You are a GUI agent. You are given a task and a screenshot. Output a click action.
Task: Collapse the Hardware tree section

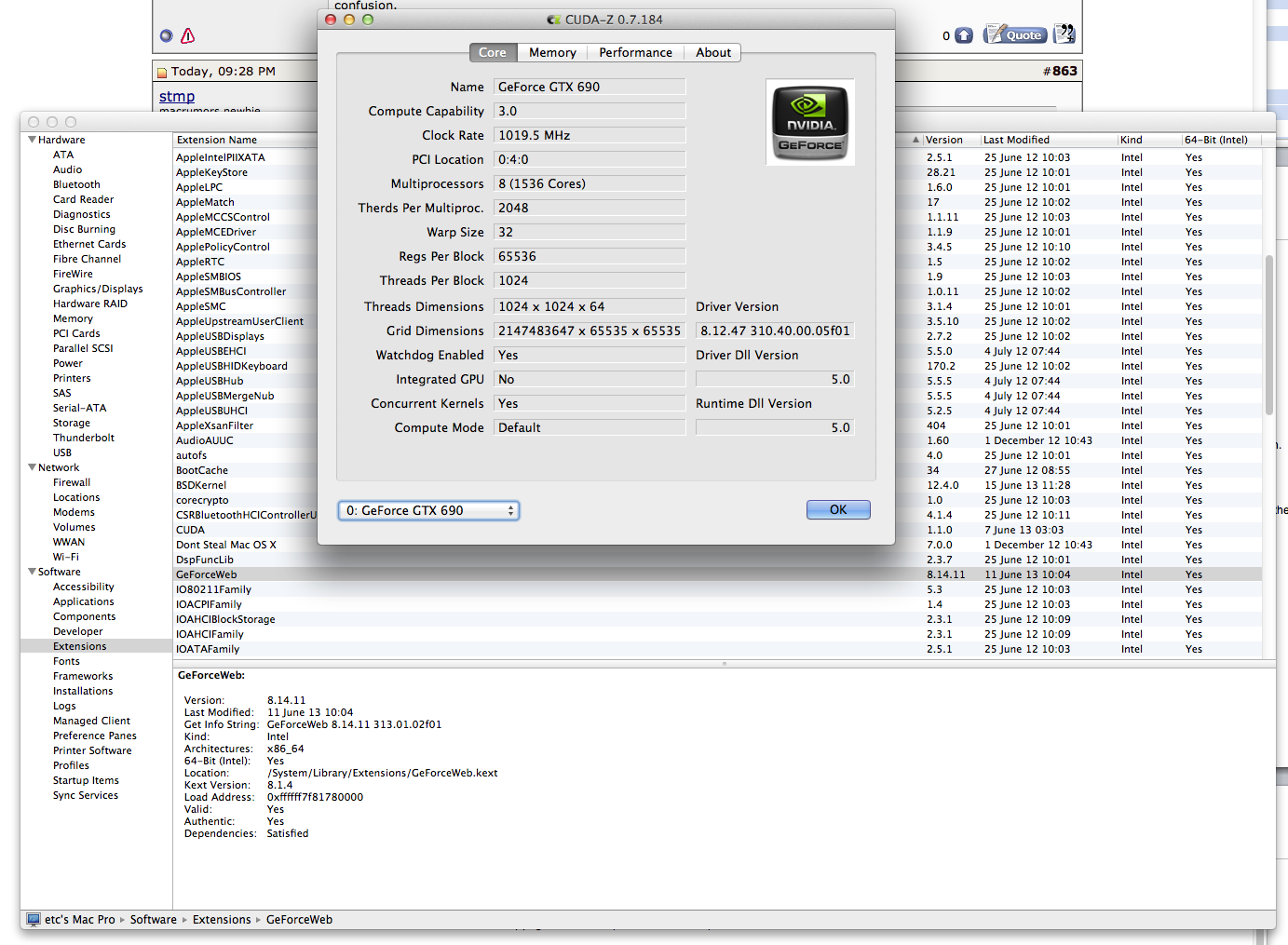point(32,140)
